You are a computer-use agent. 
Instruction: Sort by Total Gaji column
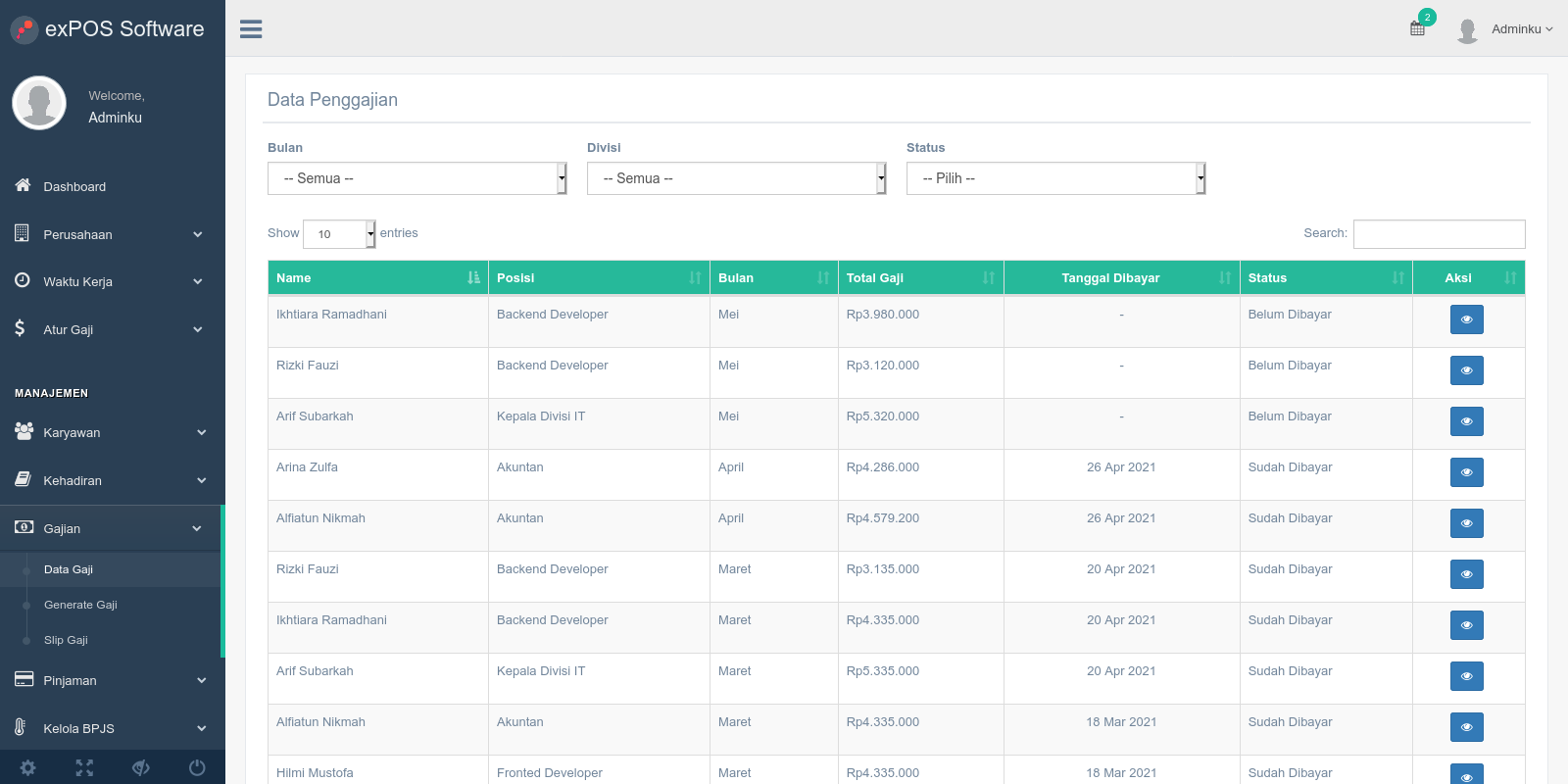click(x=920, y=277)
